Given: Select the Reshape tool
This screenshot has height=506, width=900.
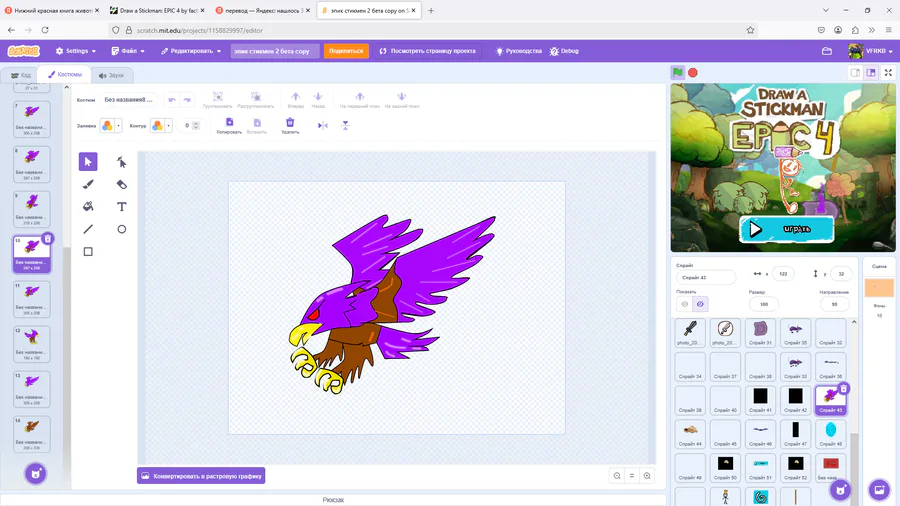Looking at the screenshot, I should 121,162.
